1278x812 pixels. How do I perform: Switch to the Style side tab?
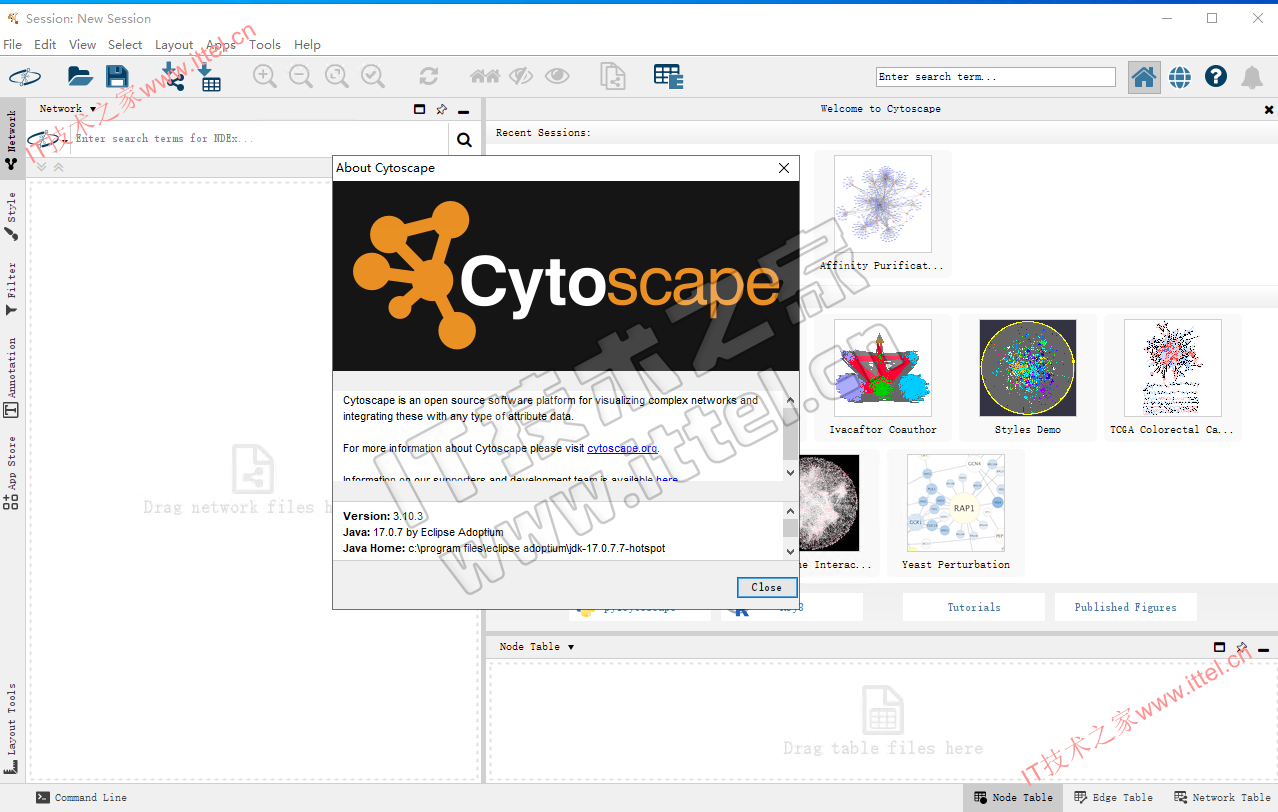11,217
